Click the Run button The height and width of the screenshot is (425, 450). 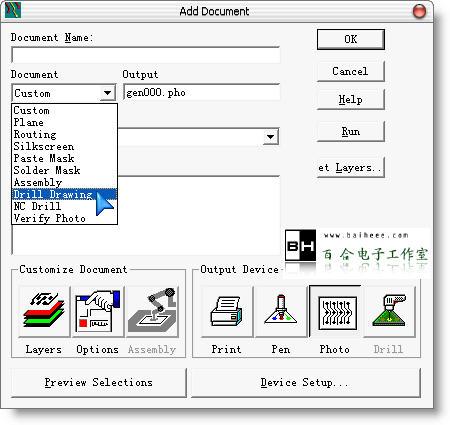351,131
